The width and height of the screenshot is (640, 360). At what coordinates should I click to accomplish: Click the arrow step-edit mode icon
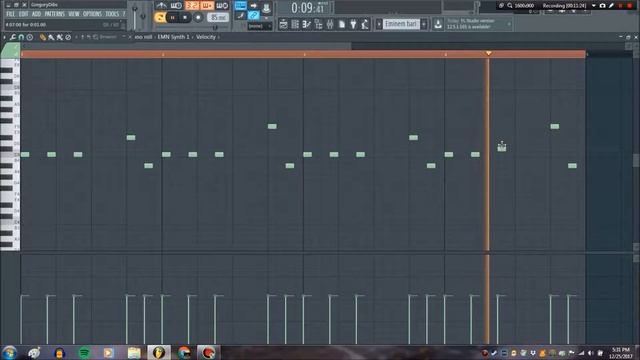[253, 6]
